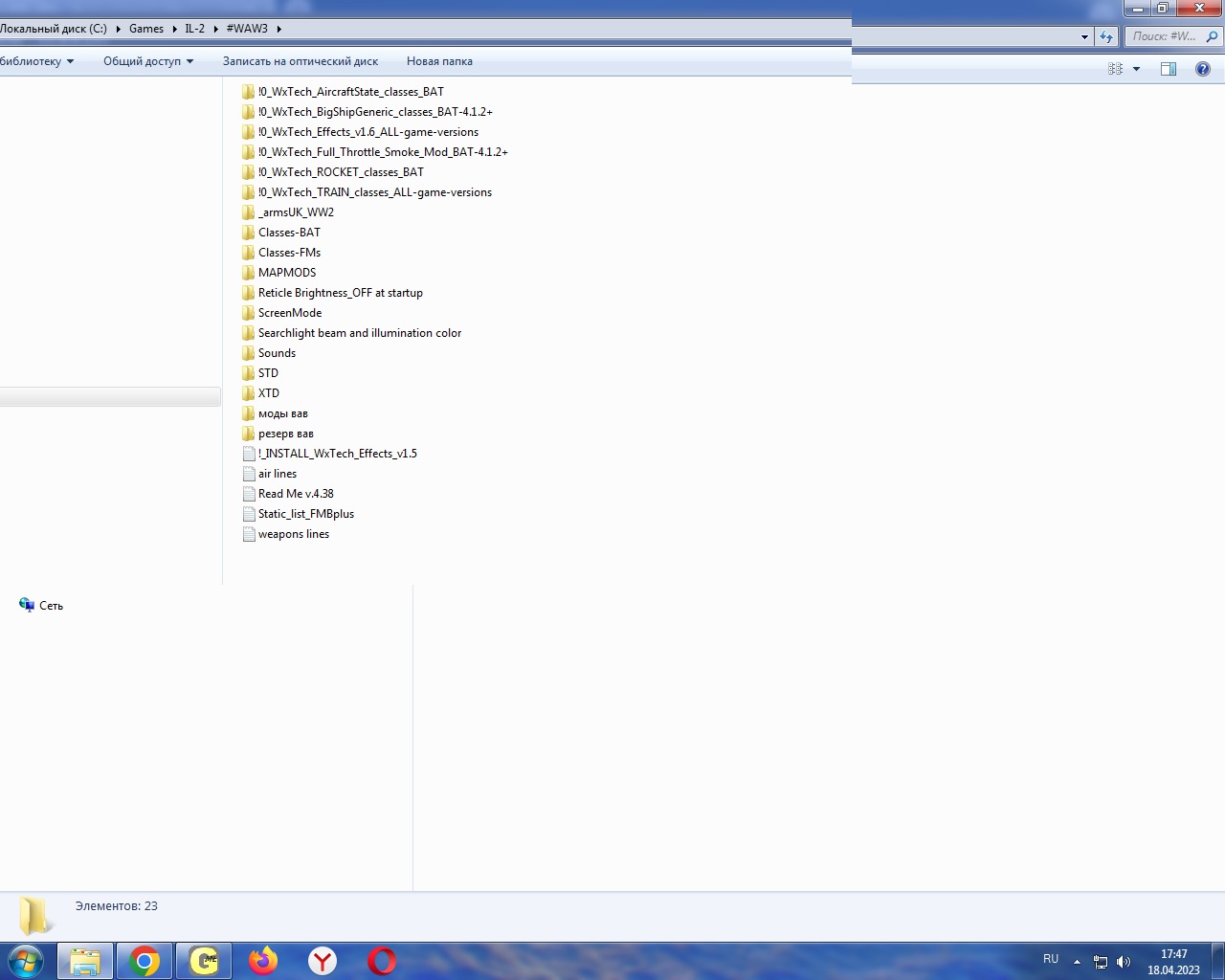Open Opera browser from the taskbar

point(382,961)
